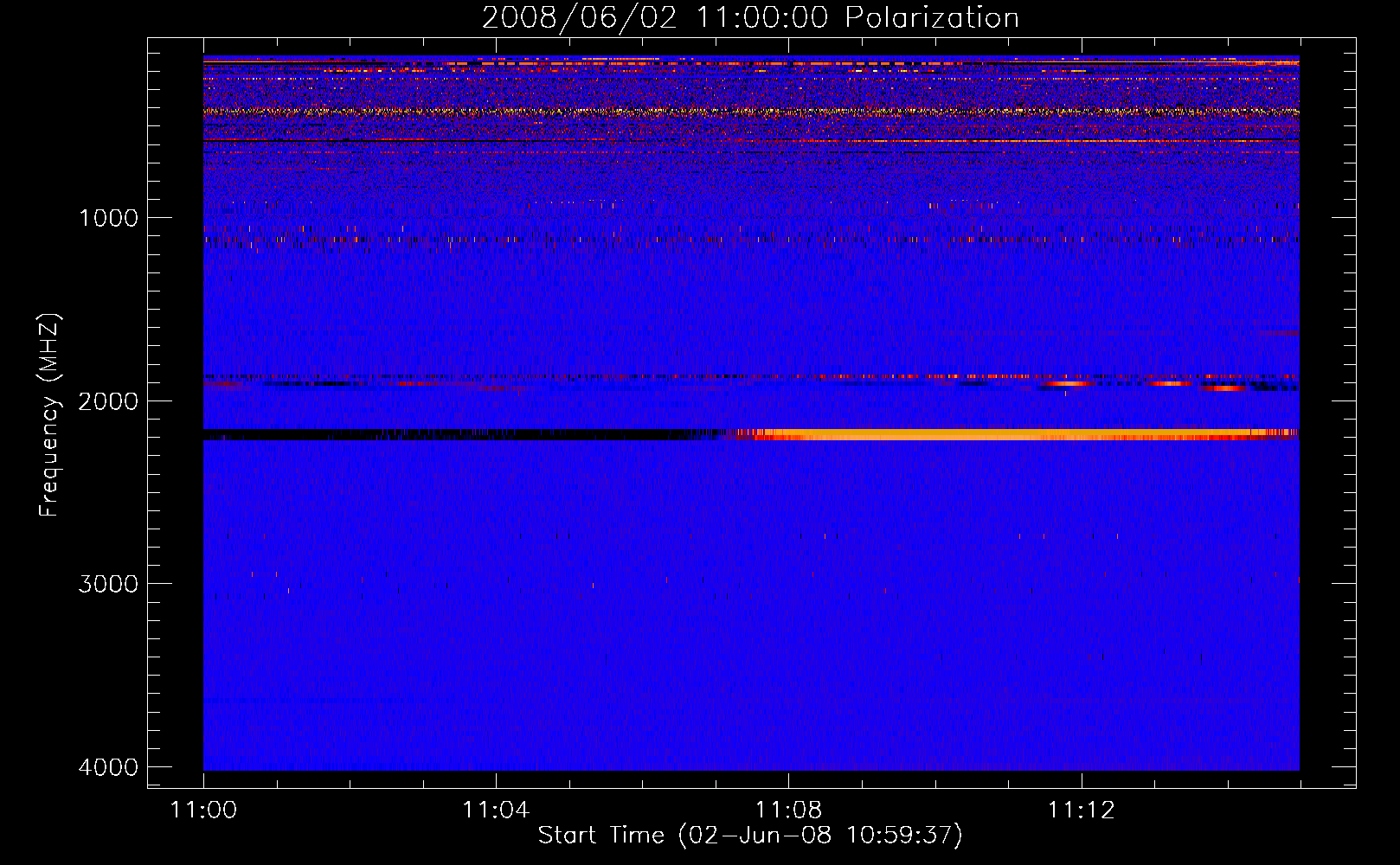Viewport: 1400px width, 865px height.
Task: Click the 1000 frequency tick label
Action: point(108,218)
